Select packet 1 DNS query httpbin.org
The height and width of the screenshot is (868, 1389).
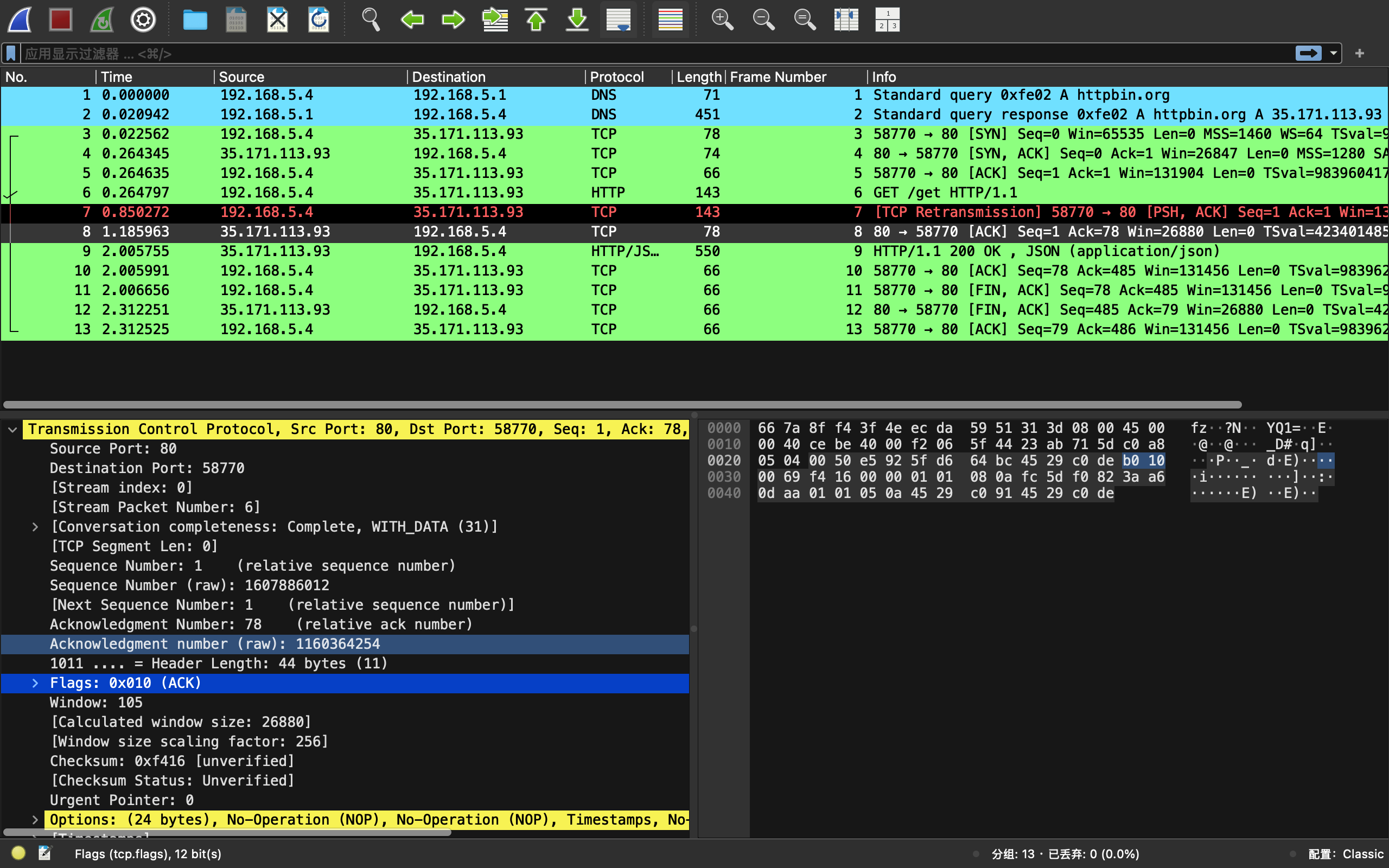click(694, 95)
